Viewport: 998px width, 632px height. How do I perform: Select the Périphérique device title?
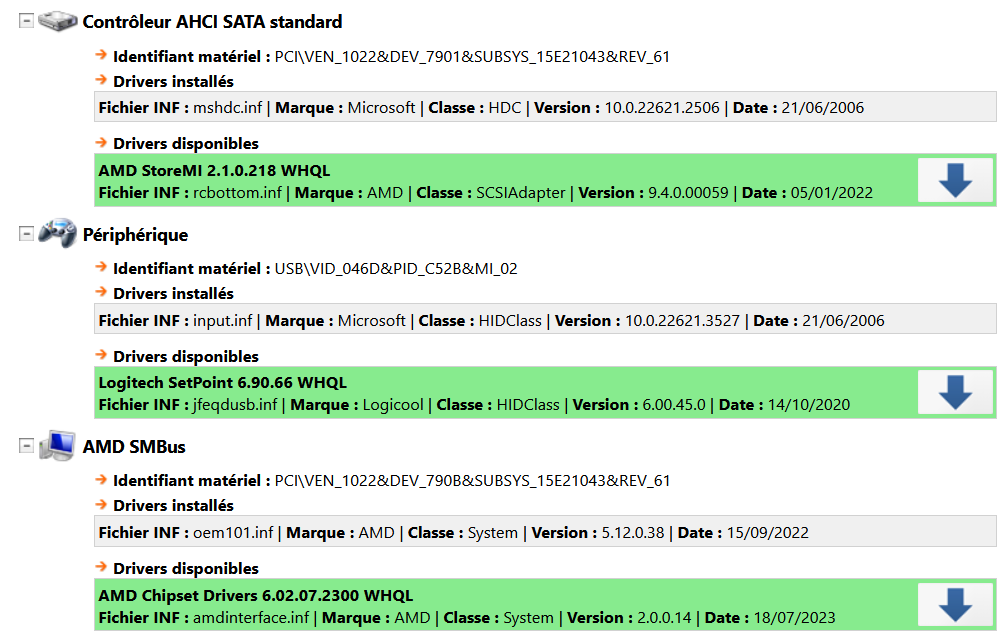[135, 235]
